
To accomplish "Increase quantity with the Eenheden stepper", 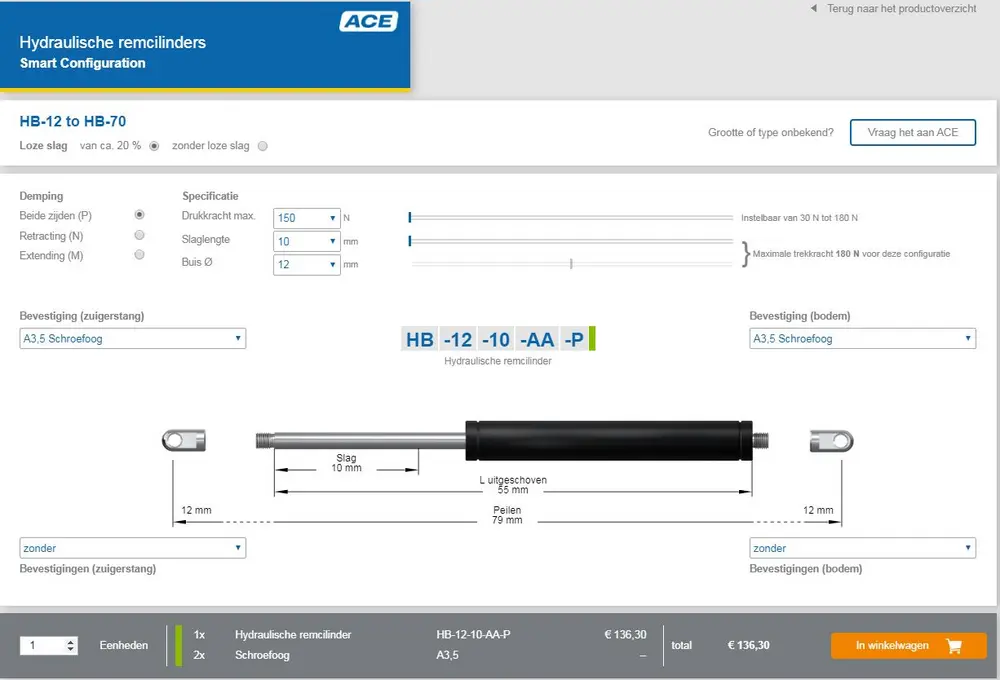I will pyautogui.click(x=70, y=640).
